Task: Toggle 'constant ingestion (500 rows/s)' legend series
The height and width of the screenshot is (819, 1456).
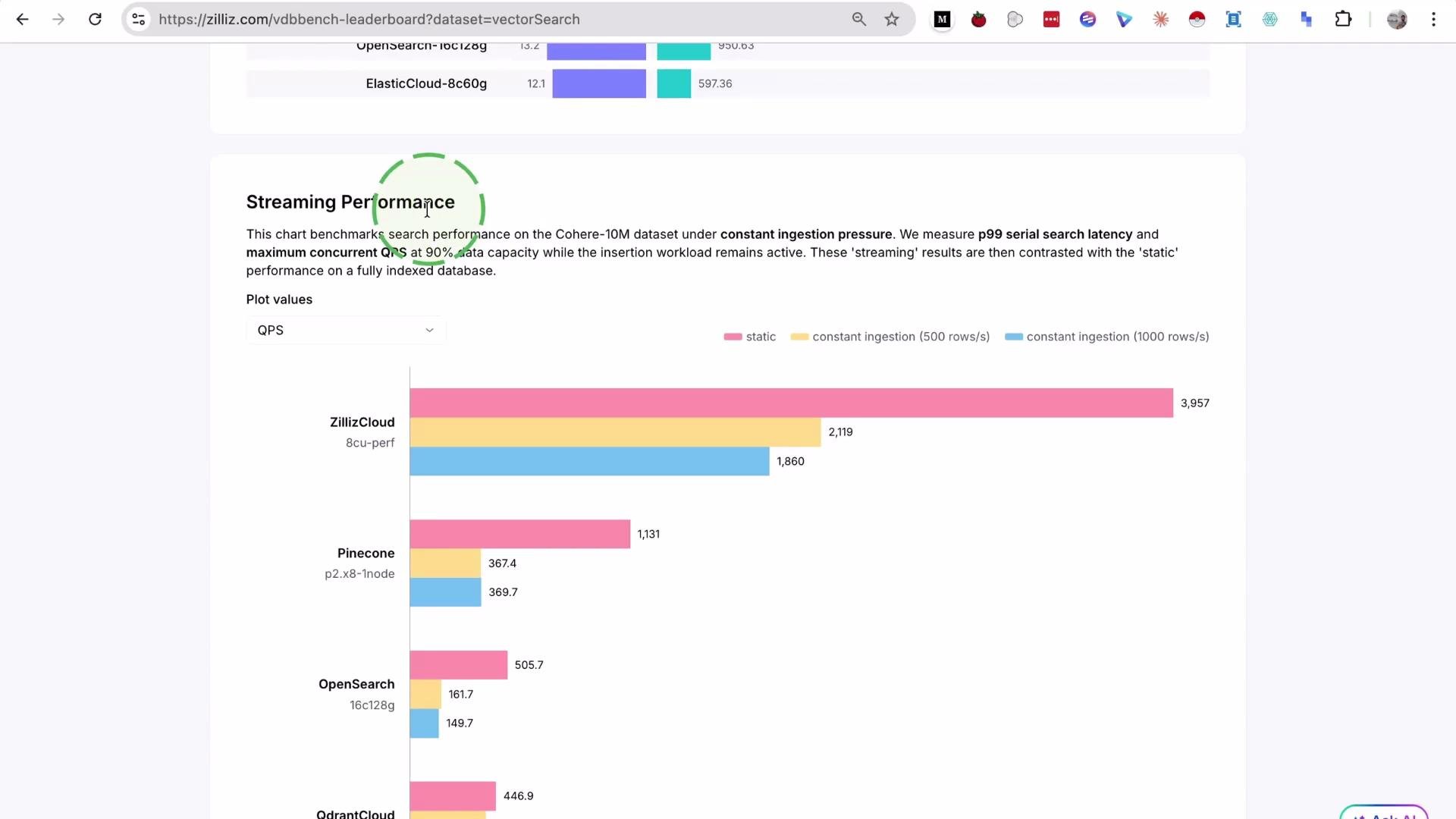Action: tap(890, 337)
